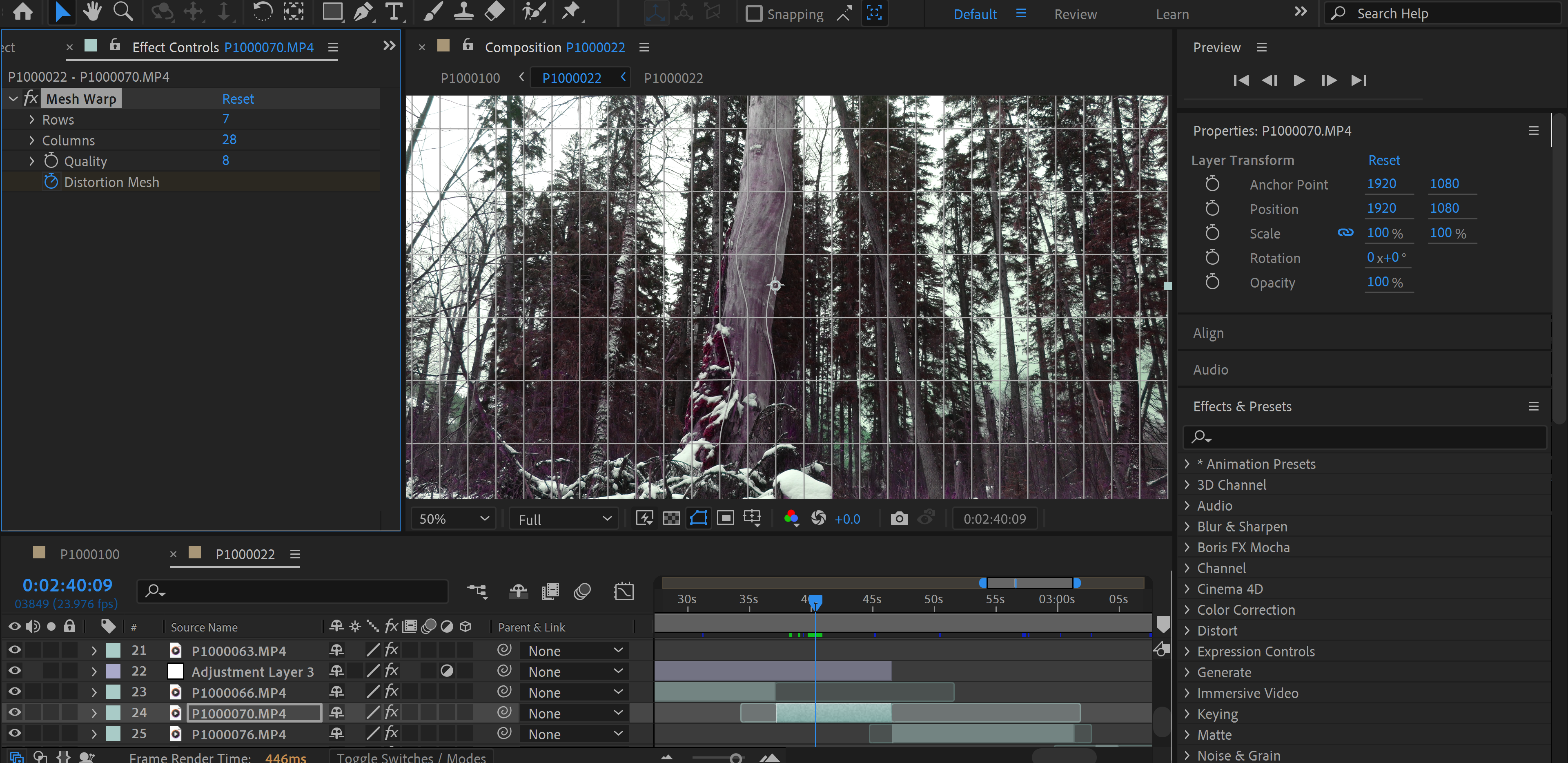Hide the Adjustment Layer 3 layer

[x=14, y=671]
